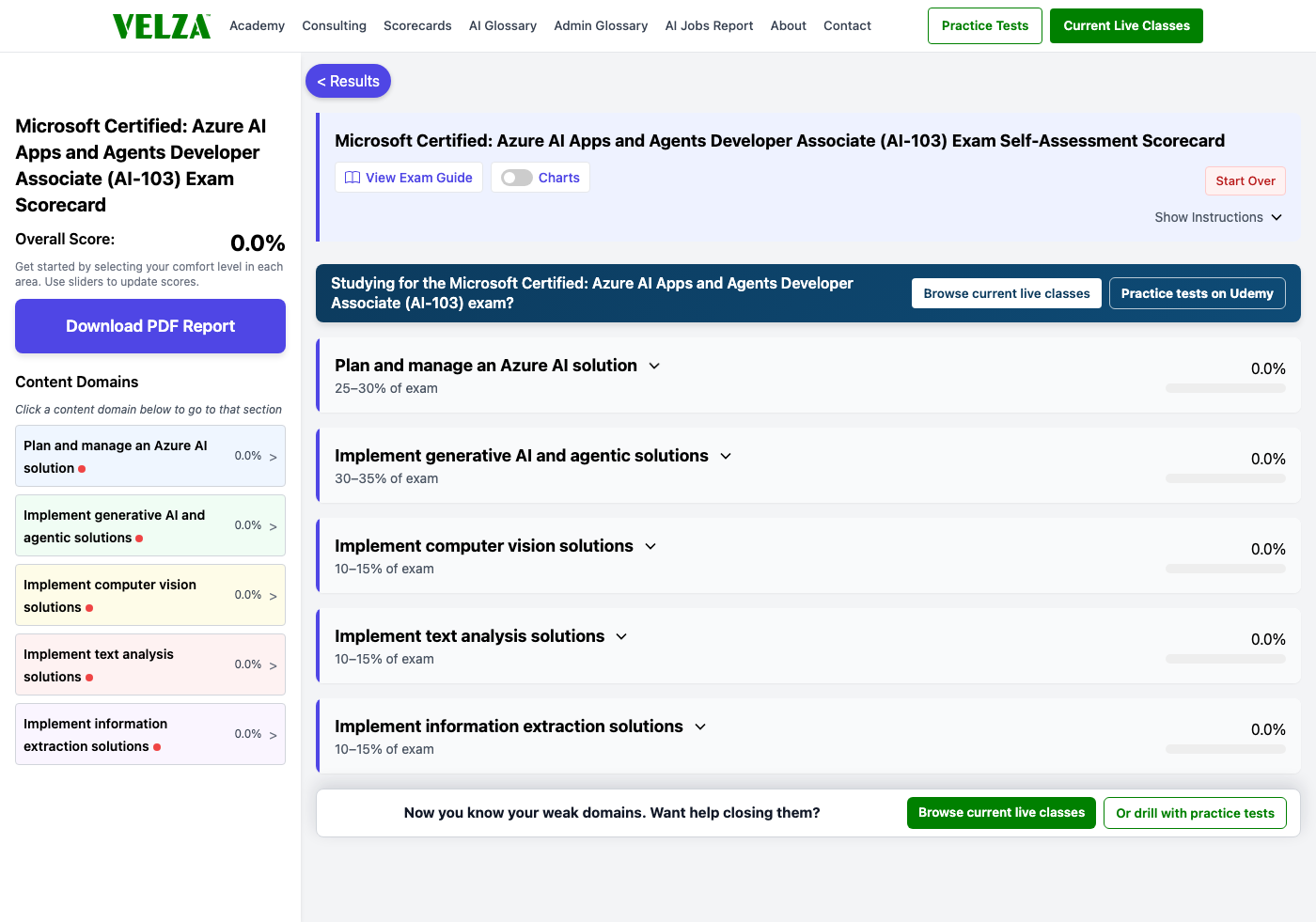Click the Current Live Classes button
Image resolution: width=1316 pixels, height=922 pixels.
[x=1126, y=25]
